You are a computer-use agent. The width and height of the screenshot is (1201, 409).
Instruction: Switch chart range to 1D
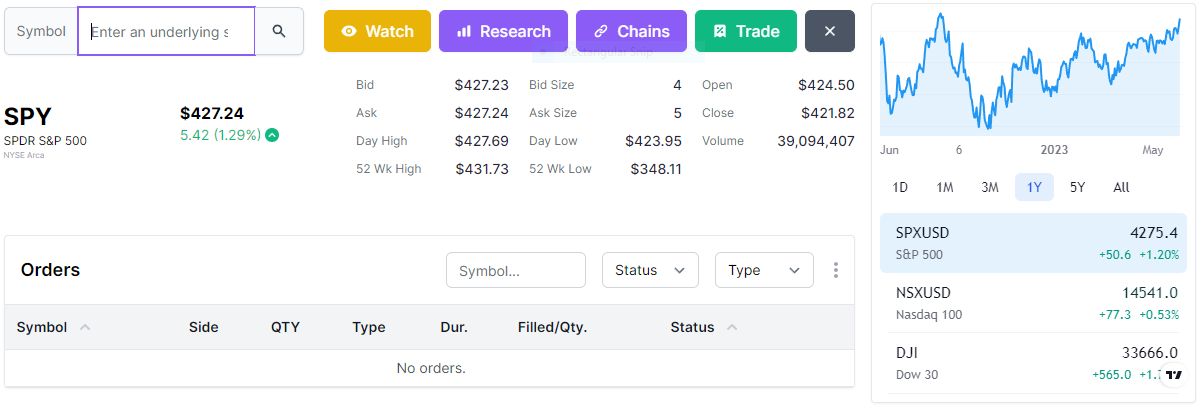tap(900, 187)
